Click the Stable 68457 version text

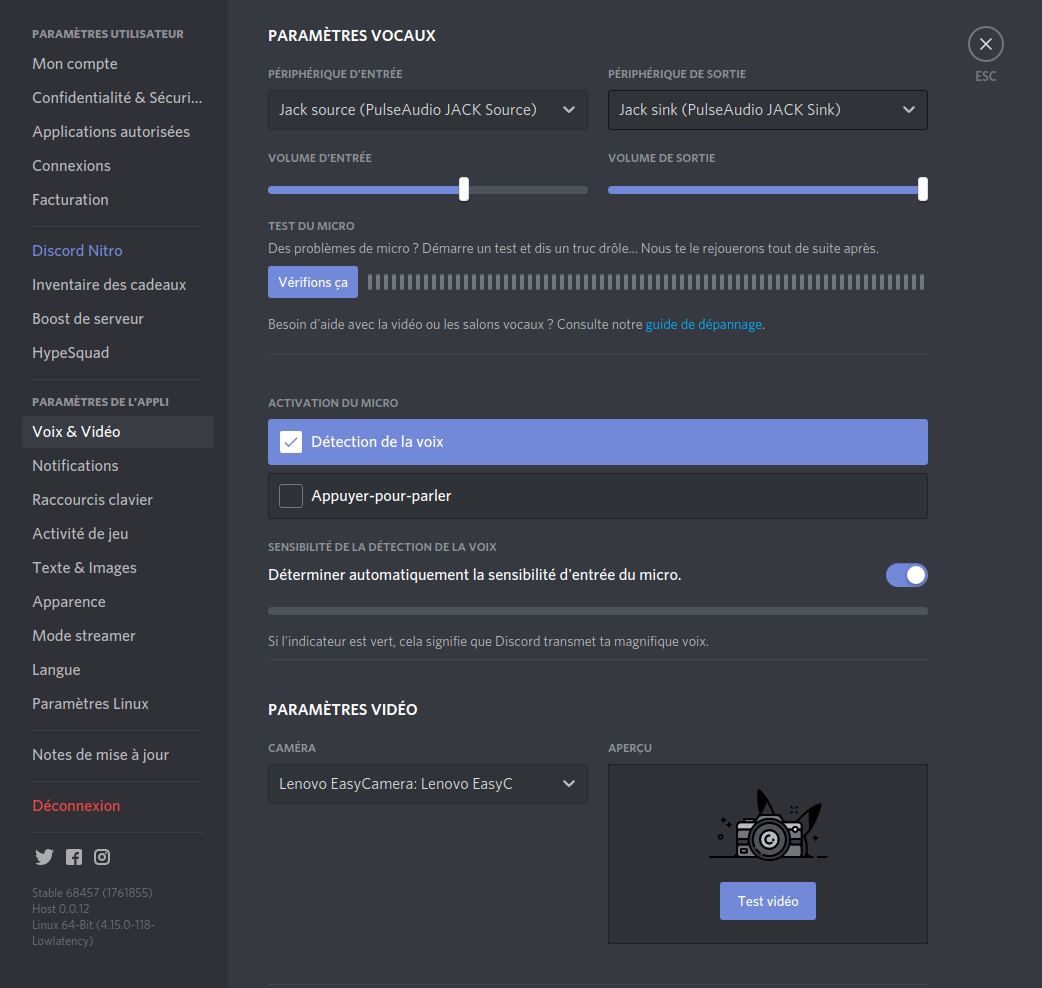tap(92, 892)
